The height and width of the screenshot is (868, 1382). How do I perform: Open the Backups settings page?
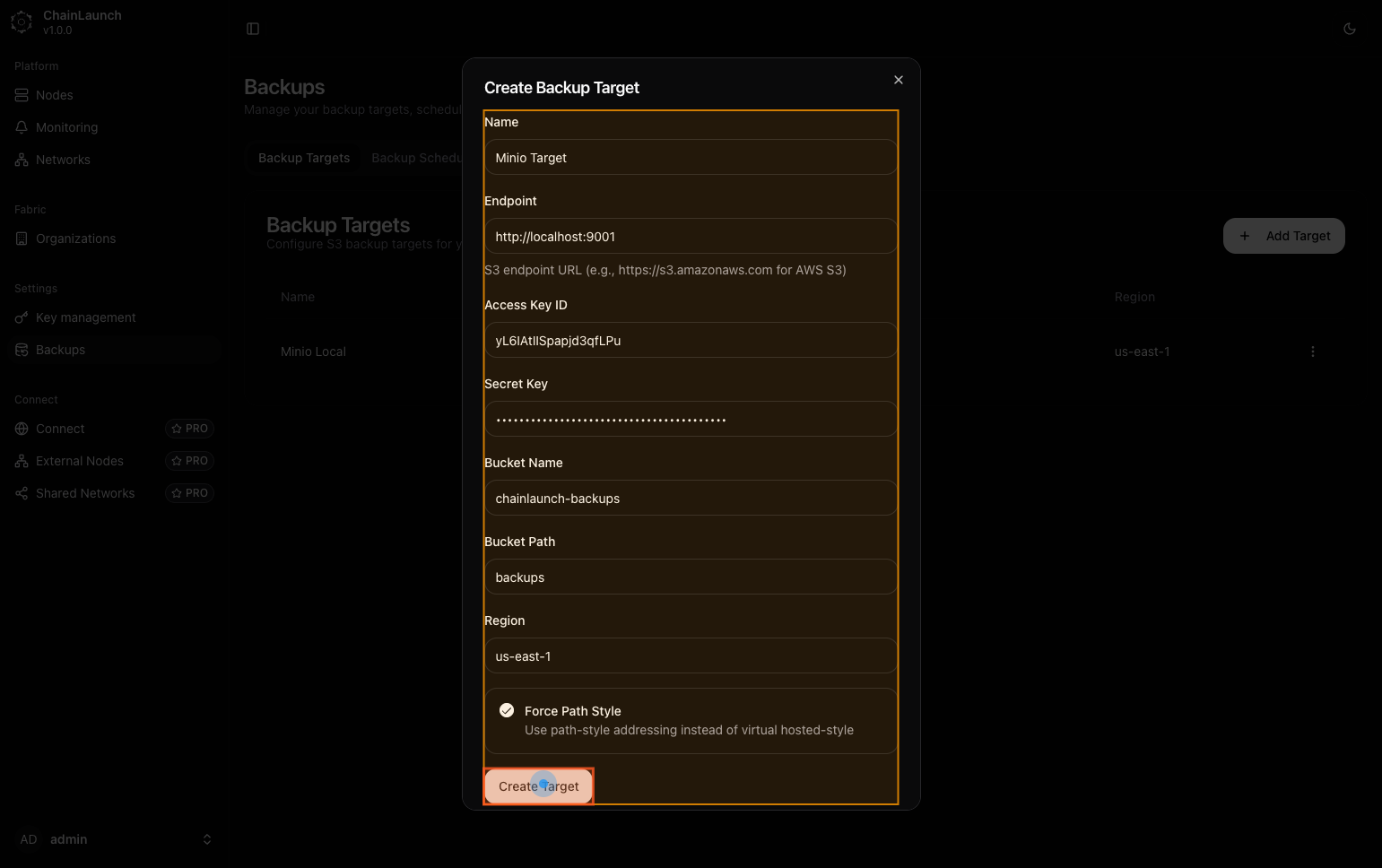pos(61,350)
